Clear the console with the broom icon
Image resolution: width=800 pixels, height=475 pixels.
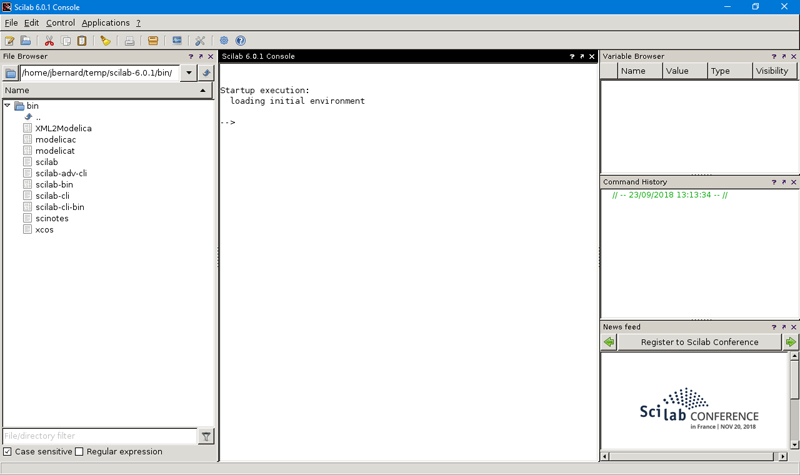click(x=106, y=41)
